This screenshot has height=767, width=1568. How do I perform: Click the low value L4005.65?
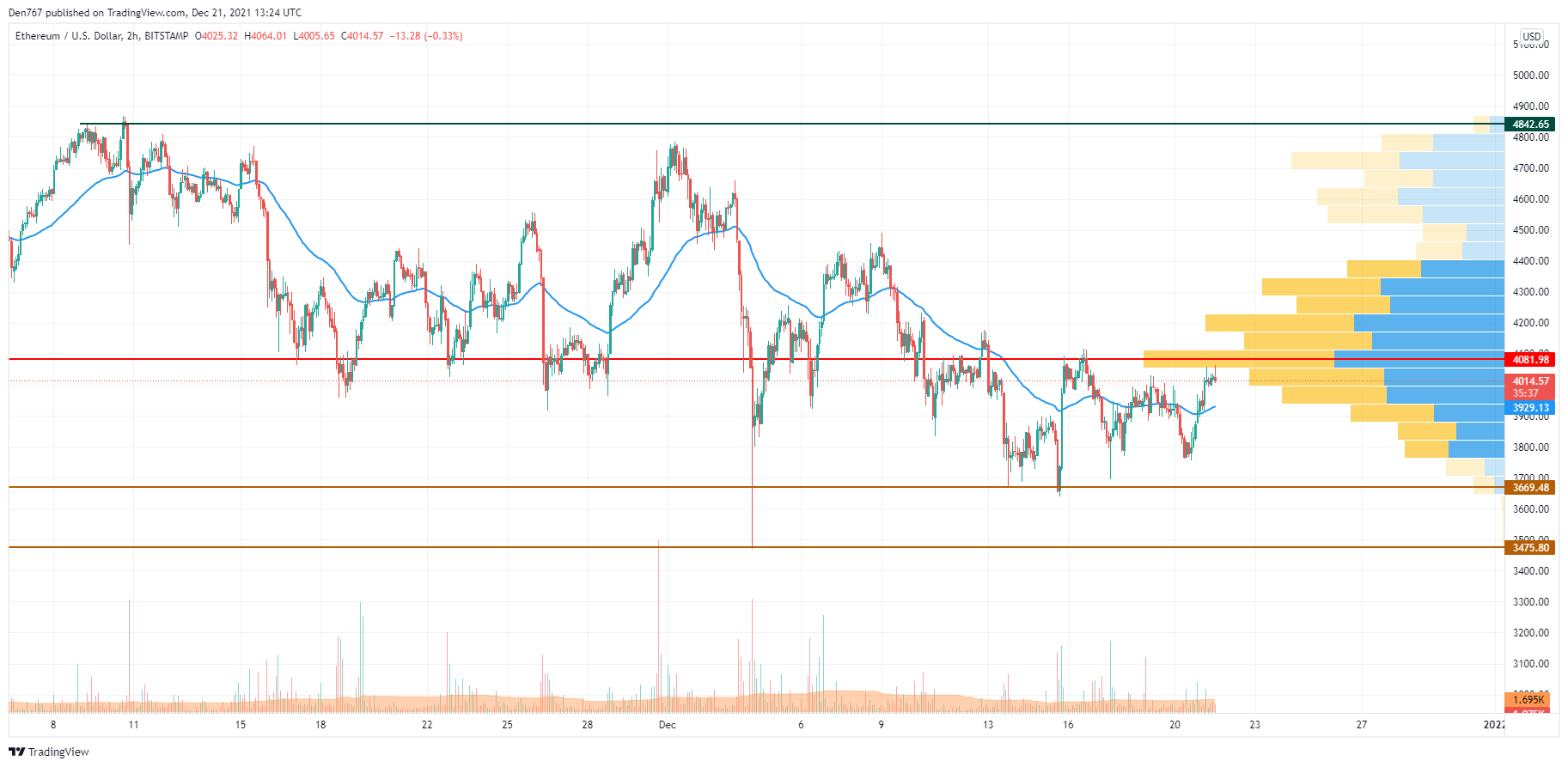pos(314,36)
